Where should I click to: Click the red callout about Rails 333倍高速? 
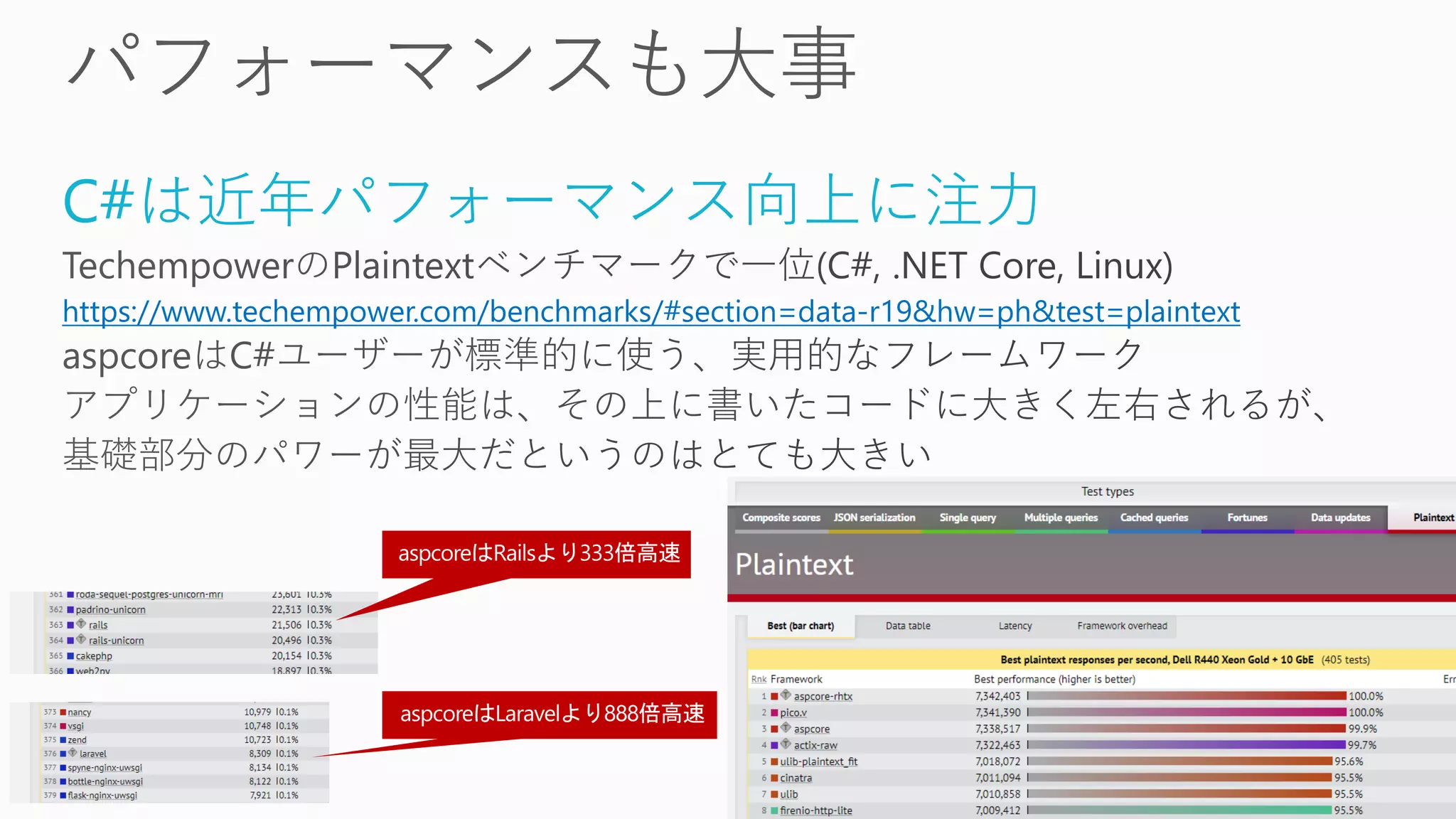coord(536,554)
